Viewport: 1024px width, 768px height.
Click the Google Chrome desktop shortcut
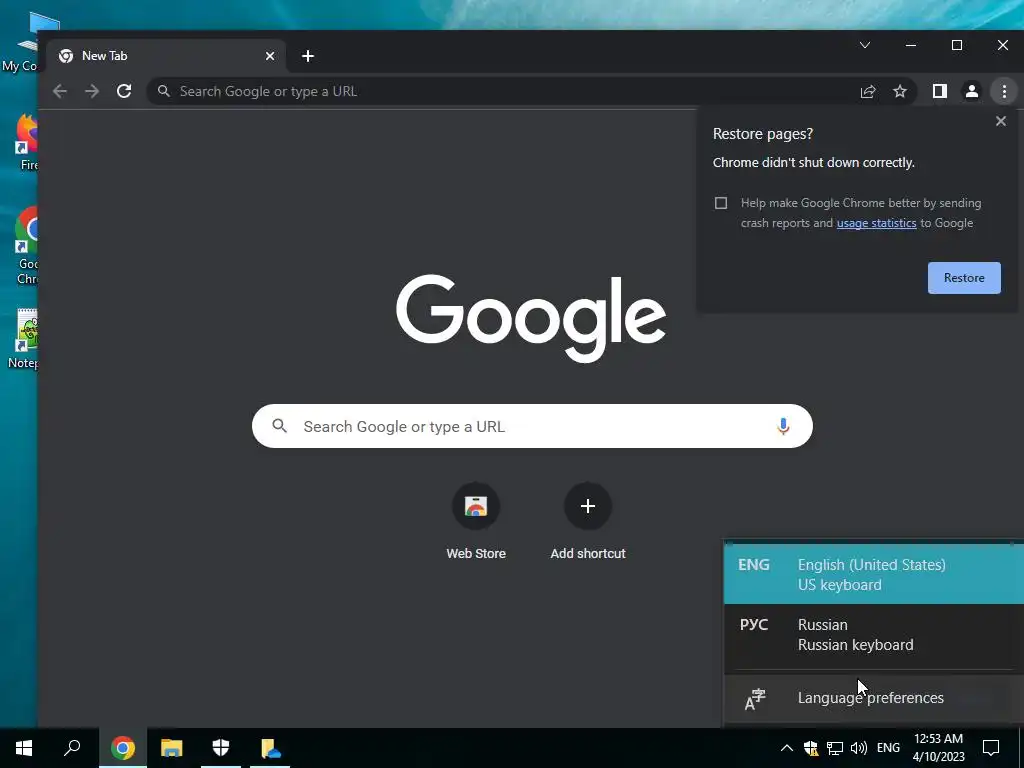[25, 247]
